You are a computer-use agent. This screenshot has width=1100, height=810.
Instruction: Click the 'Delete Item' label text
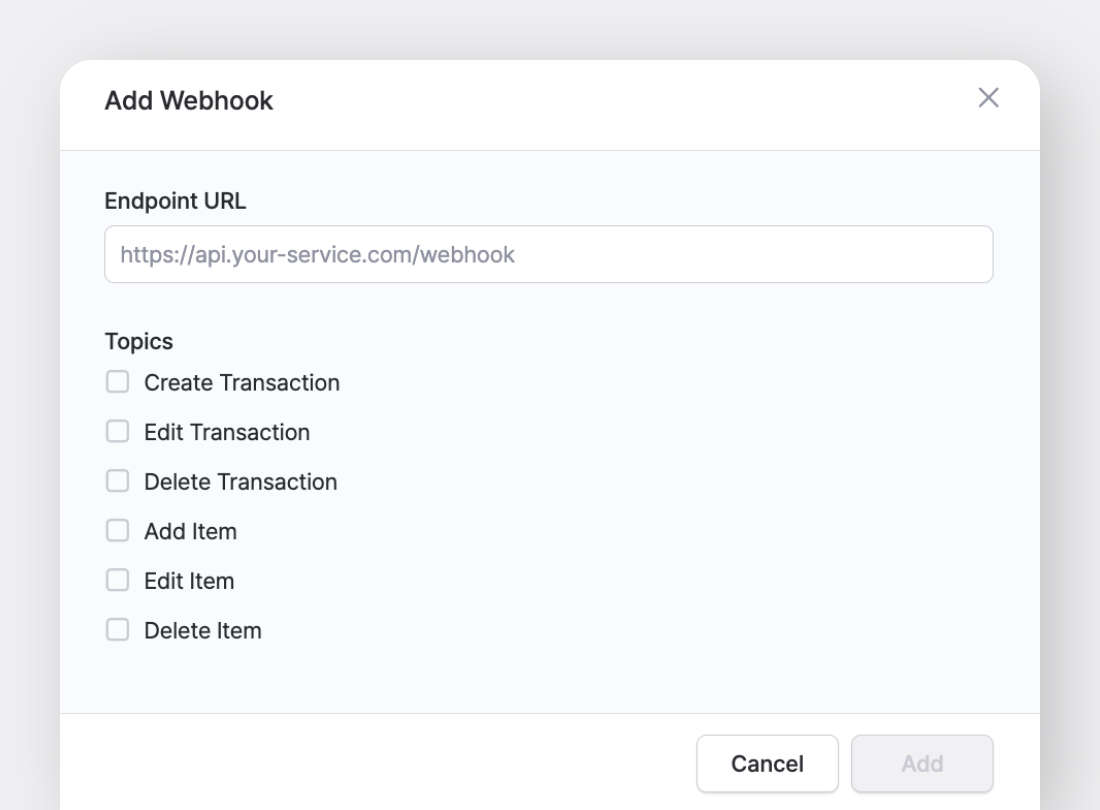pyautogui.click(x=203, y=631)
